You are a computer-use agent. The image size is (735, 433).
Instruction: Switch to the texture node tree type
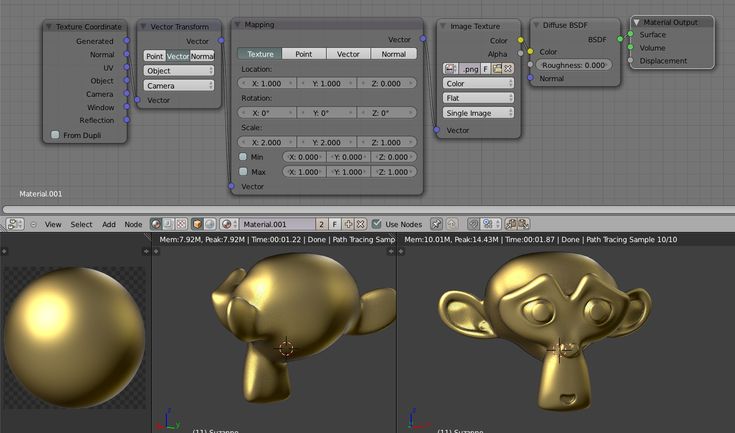[x=181, y=224]
